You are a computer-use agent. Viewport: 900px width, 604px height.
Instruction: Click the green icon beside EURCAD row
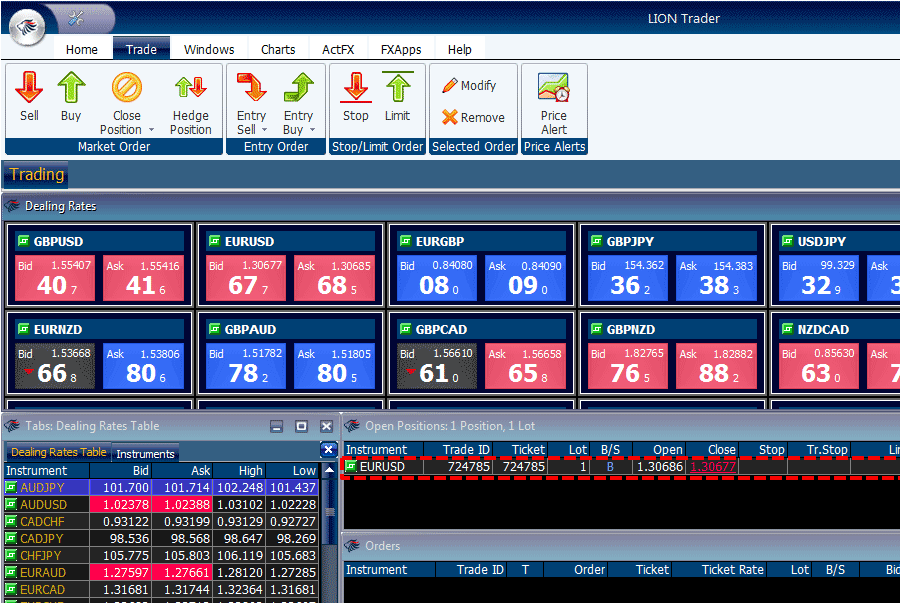click(x=11, y=589)
